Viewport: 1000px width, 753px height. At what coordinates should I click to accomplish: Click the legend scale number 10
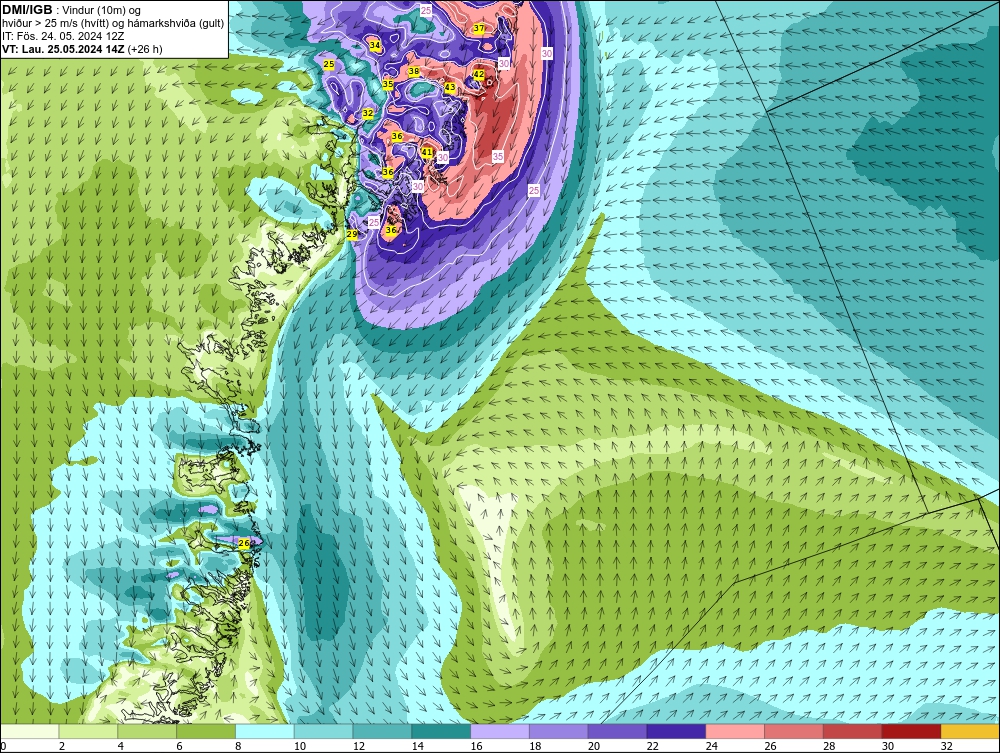(x=300, y=746)
